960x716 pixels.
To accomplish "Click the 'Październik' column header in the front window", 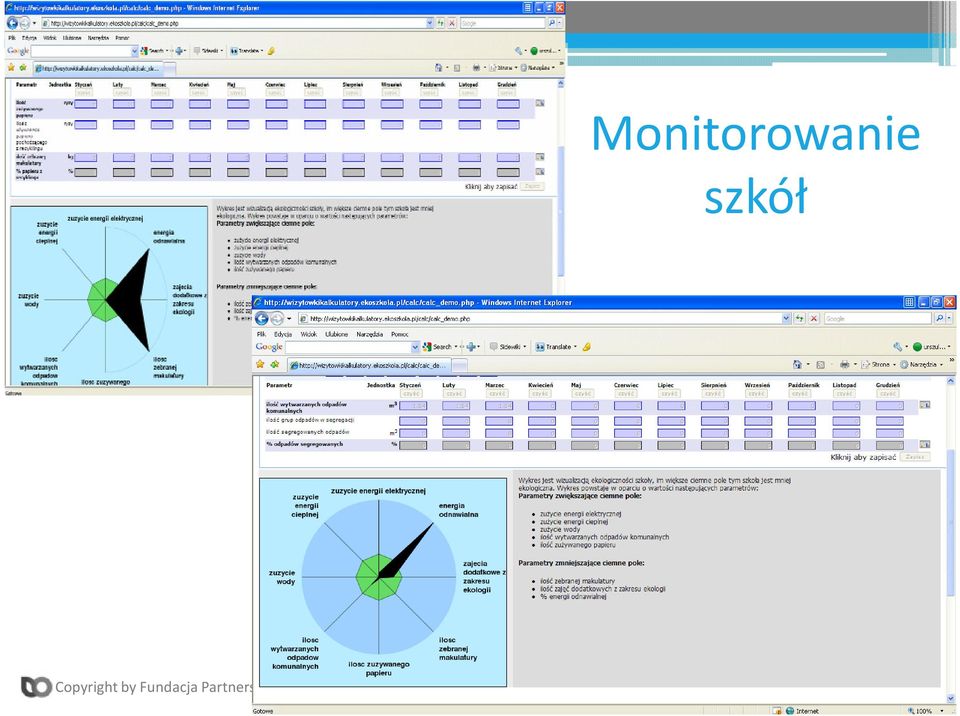I will click(803, 385).
